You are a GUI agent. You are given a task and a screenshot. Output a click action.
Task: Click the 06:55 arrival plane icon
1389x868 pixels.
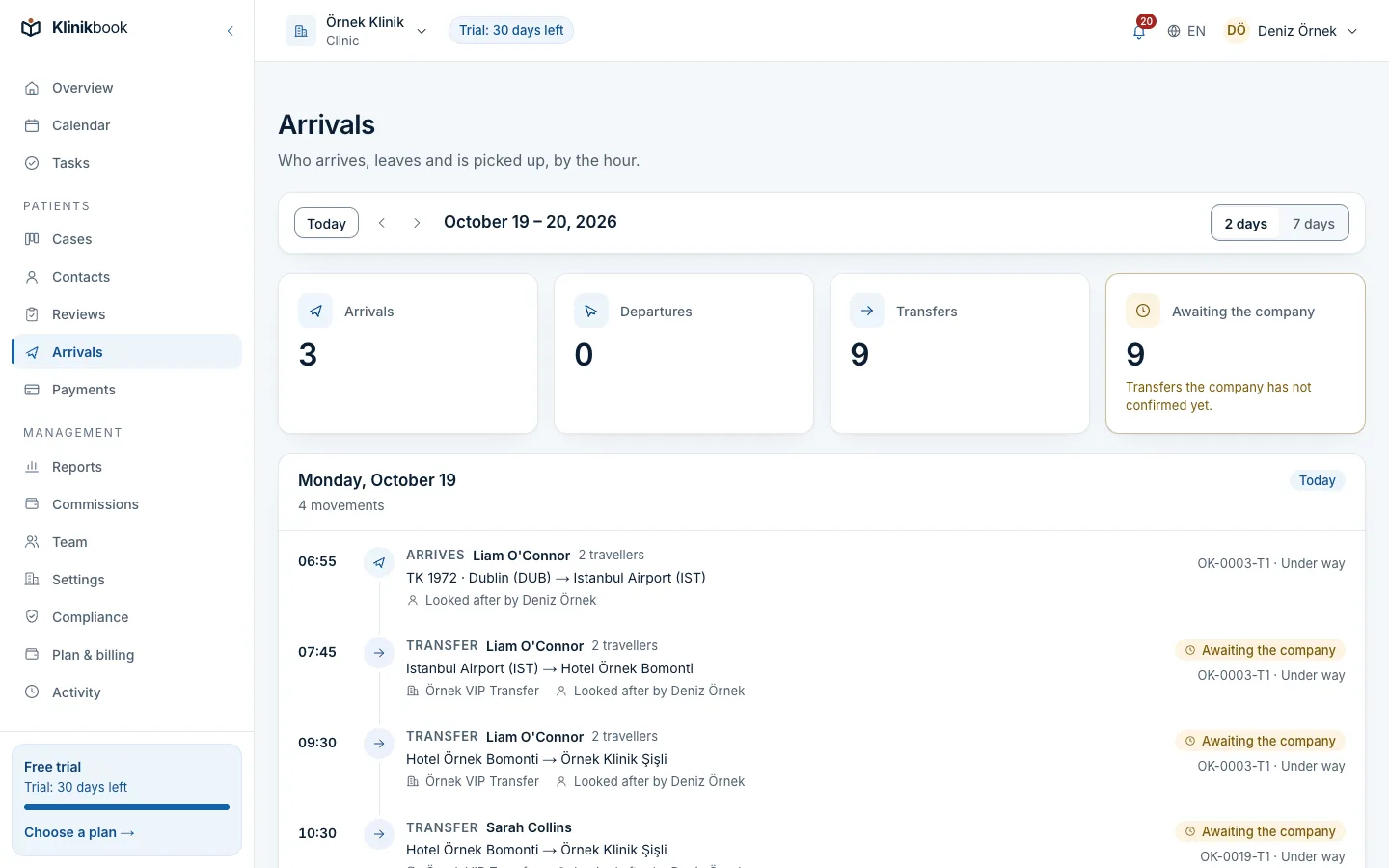[379, 562]
